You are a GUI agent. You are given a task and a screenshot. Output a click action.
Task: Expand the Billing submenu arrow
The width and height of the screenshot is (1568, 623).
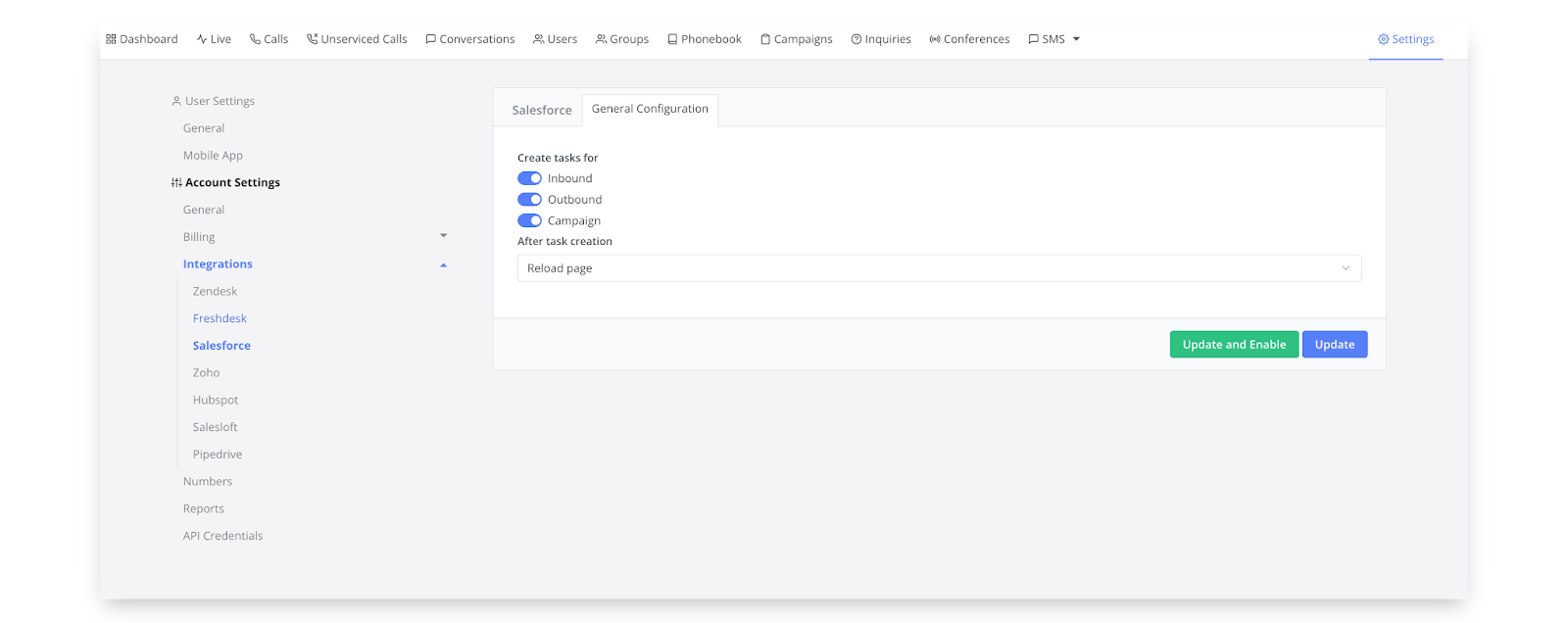(443, 236)
